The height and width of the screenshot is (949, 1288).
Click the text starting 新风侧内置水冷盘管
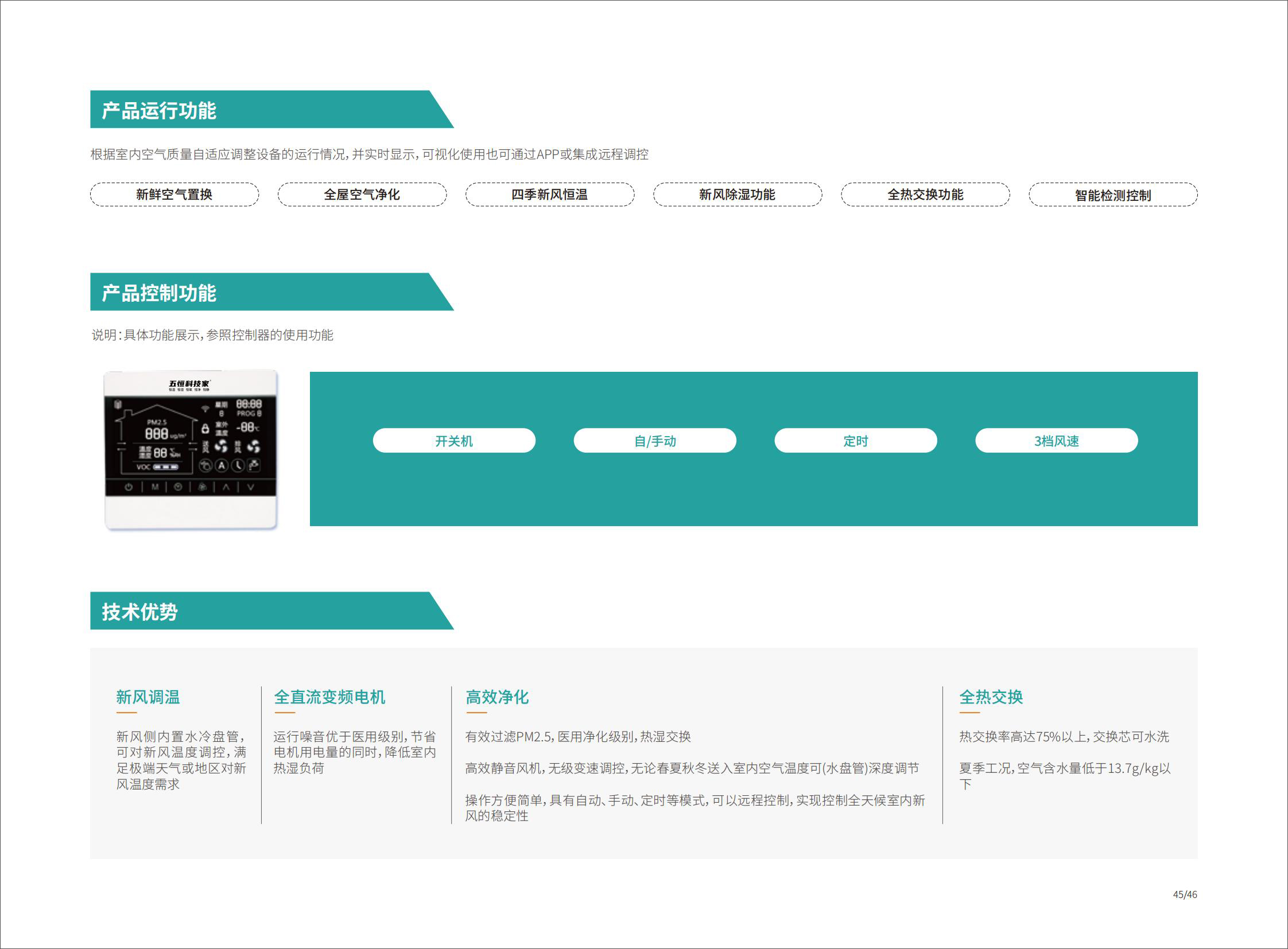point(181,760)
